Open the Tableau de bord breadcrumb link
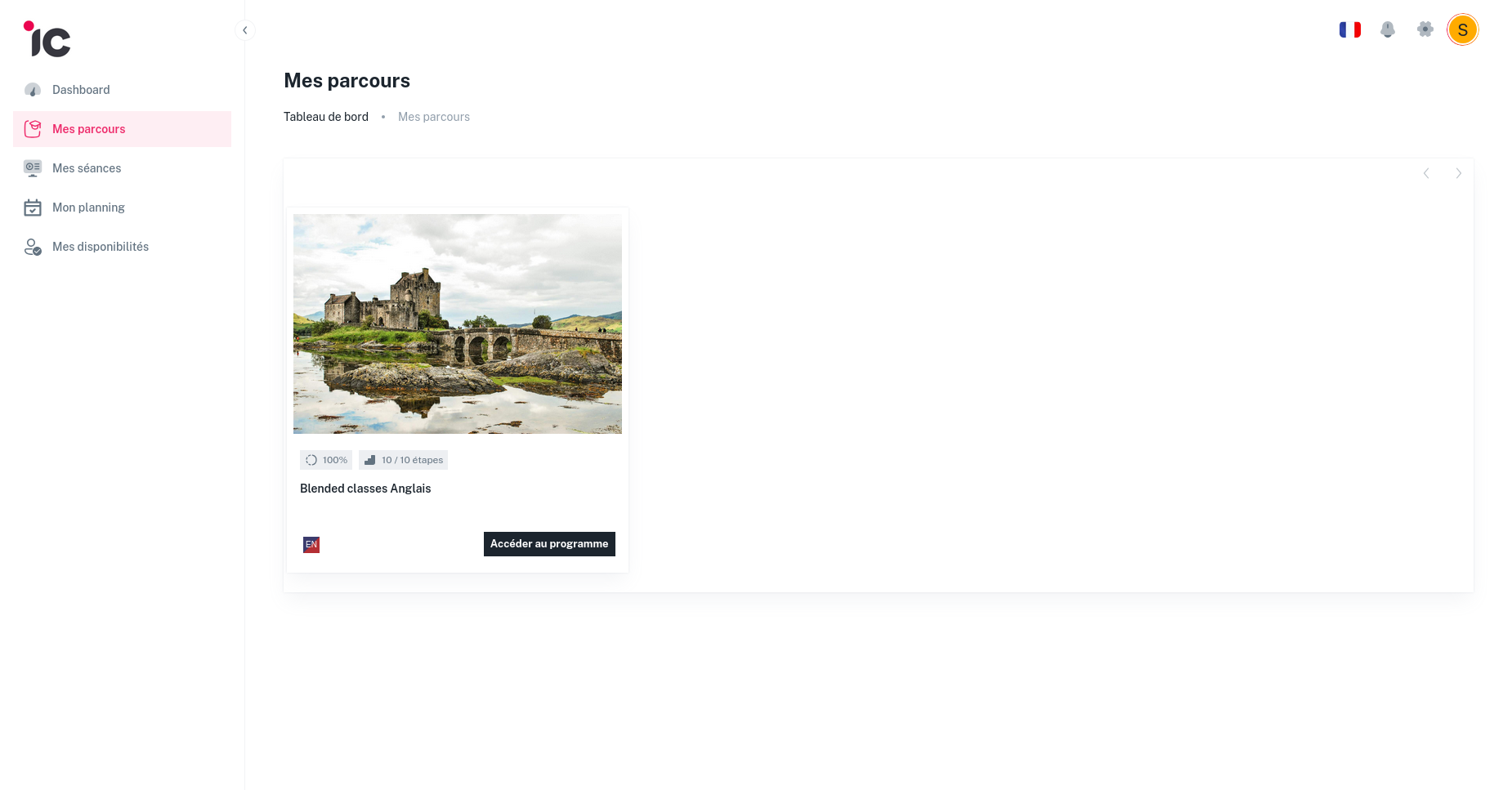The width and height of the screenshot is (1512, 790). (x=325, y=116)
